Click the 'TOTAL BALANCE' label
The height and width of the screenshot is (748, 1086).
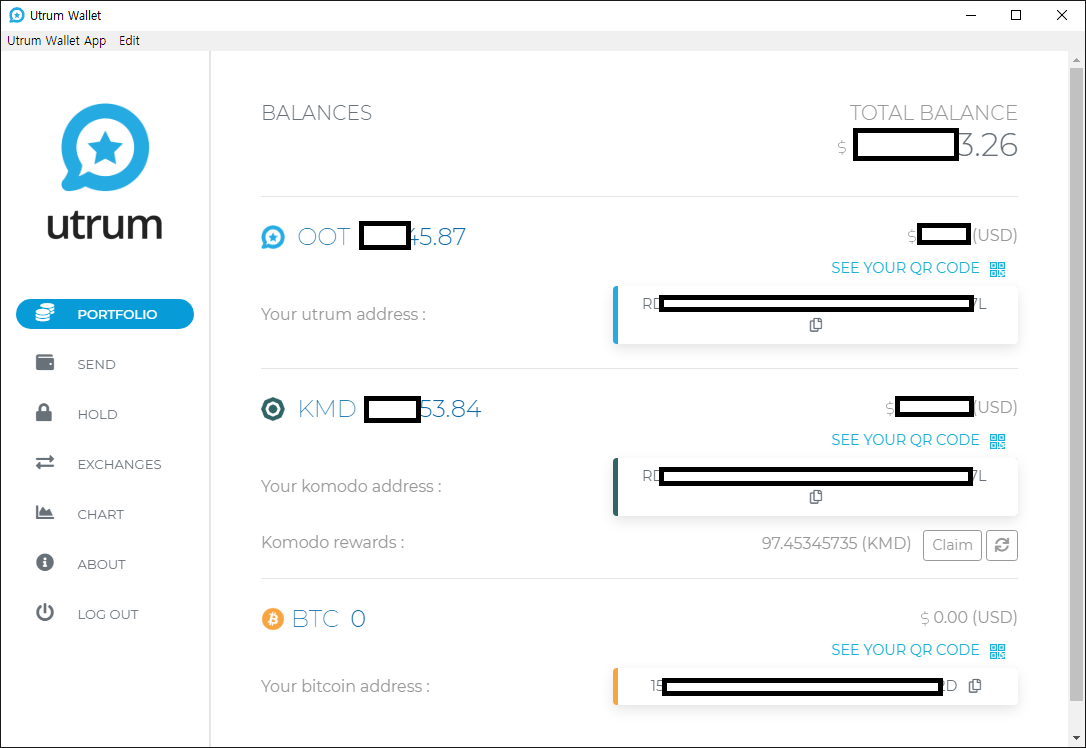[x=933, y=112]
